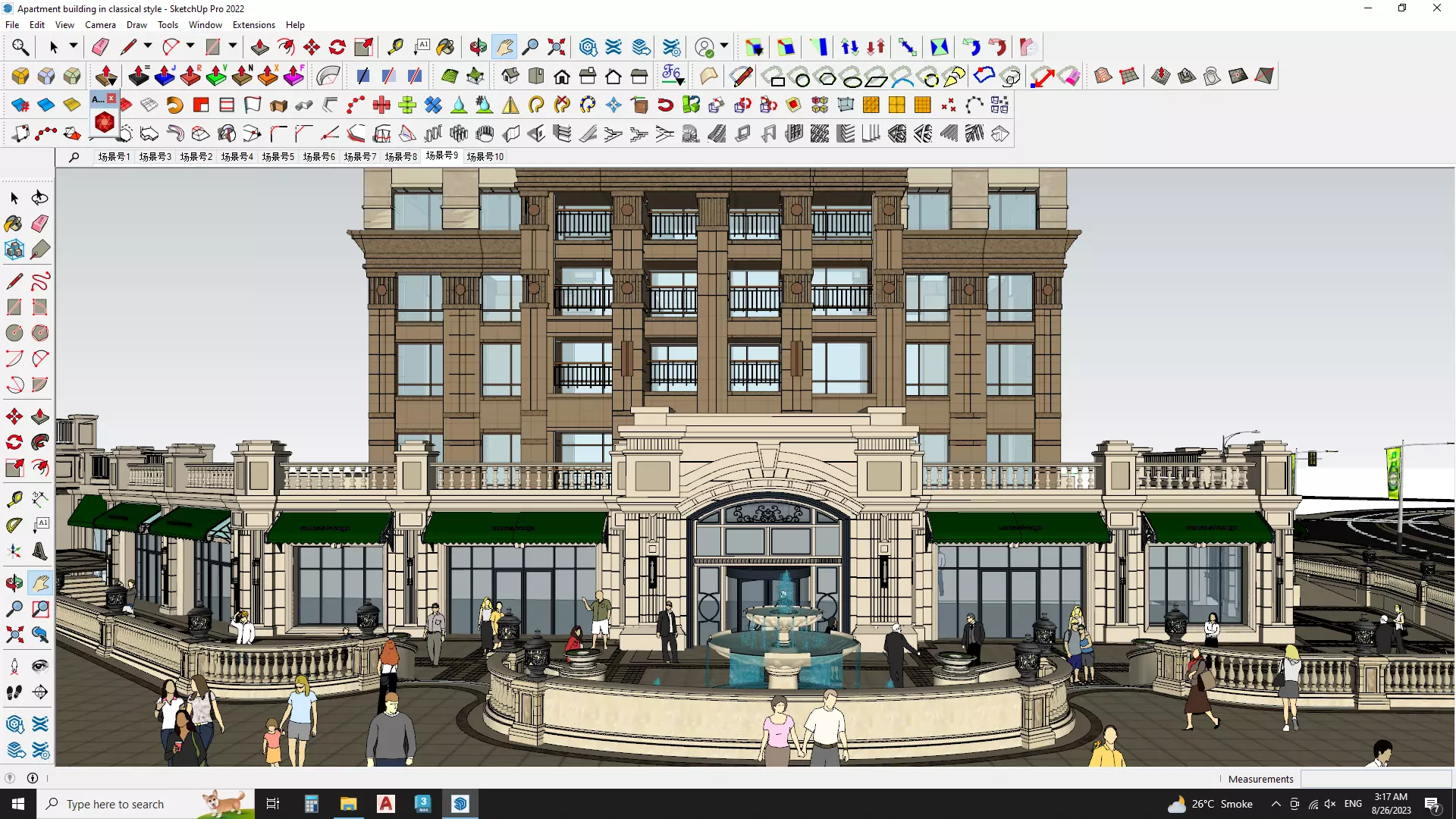Click the Windows taskbar search box
This screenshot has height=819, width=1456.
tap(144, 804)
